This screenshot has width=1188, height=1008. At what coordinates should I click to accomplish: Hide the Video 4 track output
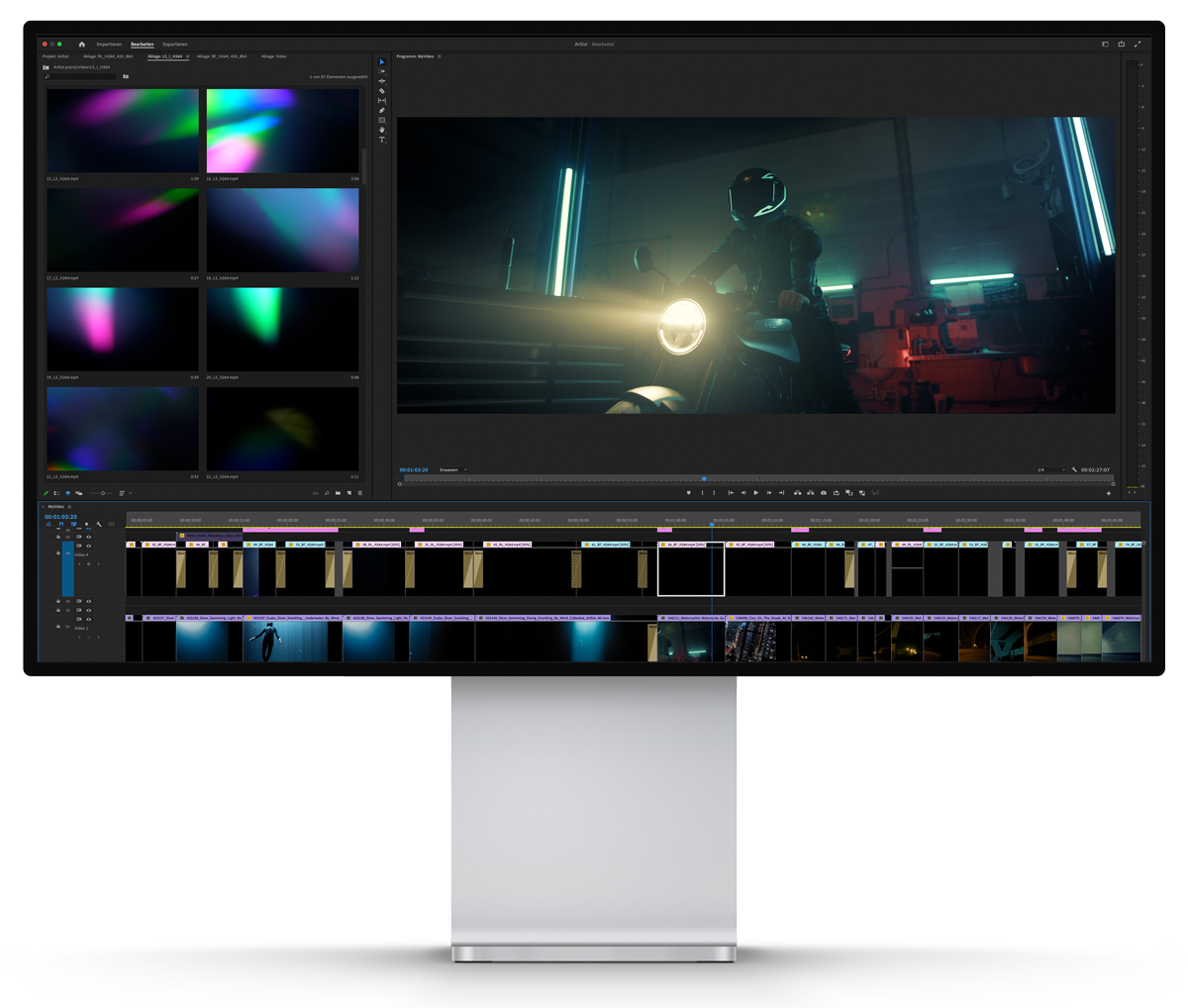[x=88, y=546]
